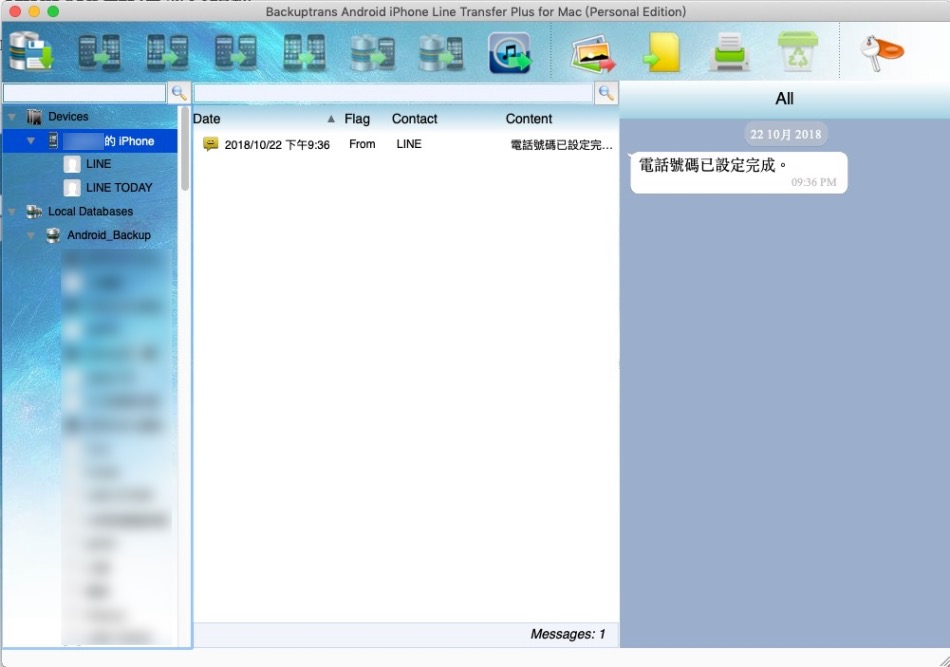Click the contact avatar icon beside LINE TODAY

72,188
